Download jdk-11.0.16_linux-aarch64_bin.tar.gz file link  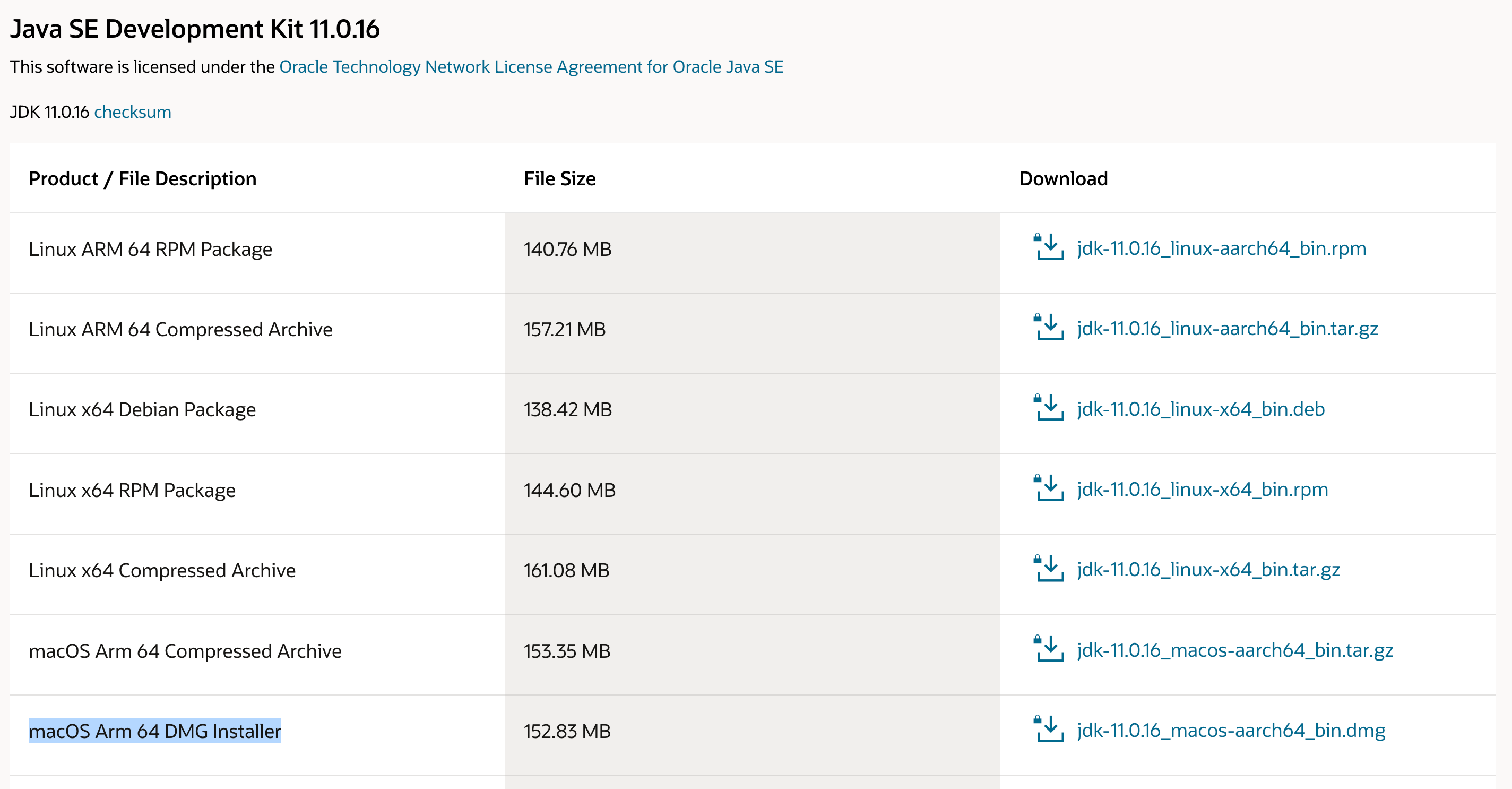(x=1228, y=329)
